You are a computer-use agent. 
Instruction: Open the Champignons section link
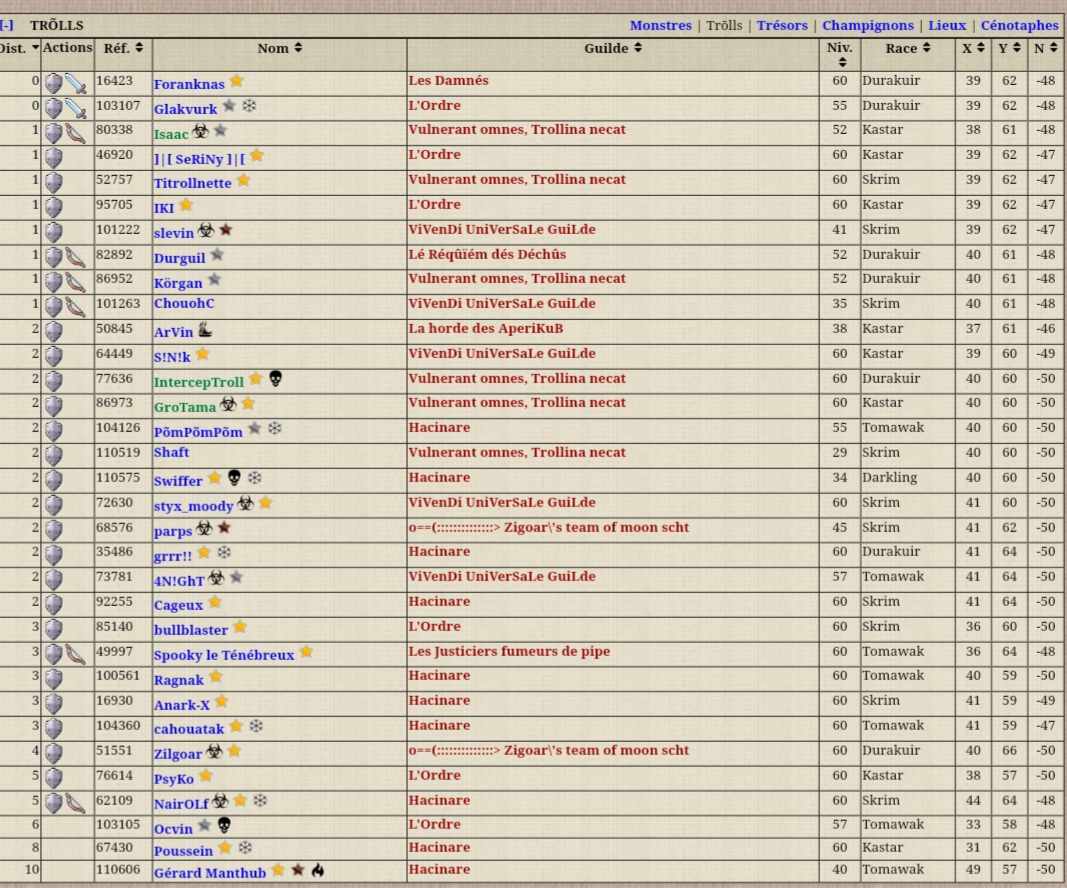(x=867, y=25)
